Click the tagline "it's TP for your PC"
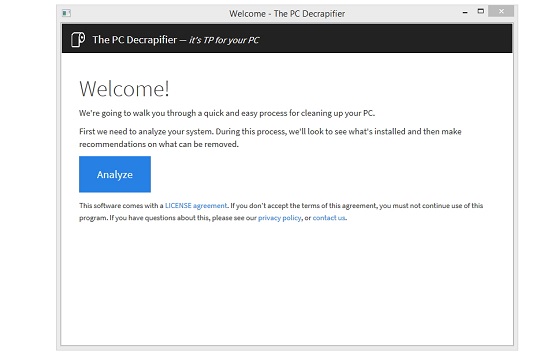This screenshot has width=550, height=362. (x=224, y=40)
